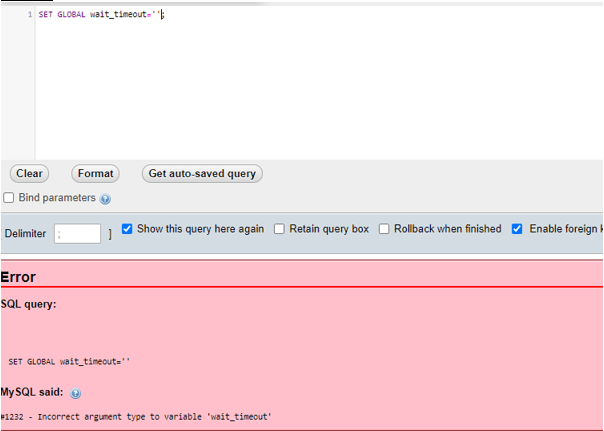Image resolution: width=604 pixels, height=431 pixels.
Task: Open Bind parameters help icon
Action: [x=106, y=199]
